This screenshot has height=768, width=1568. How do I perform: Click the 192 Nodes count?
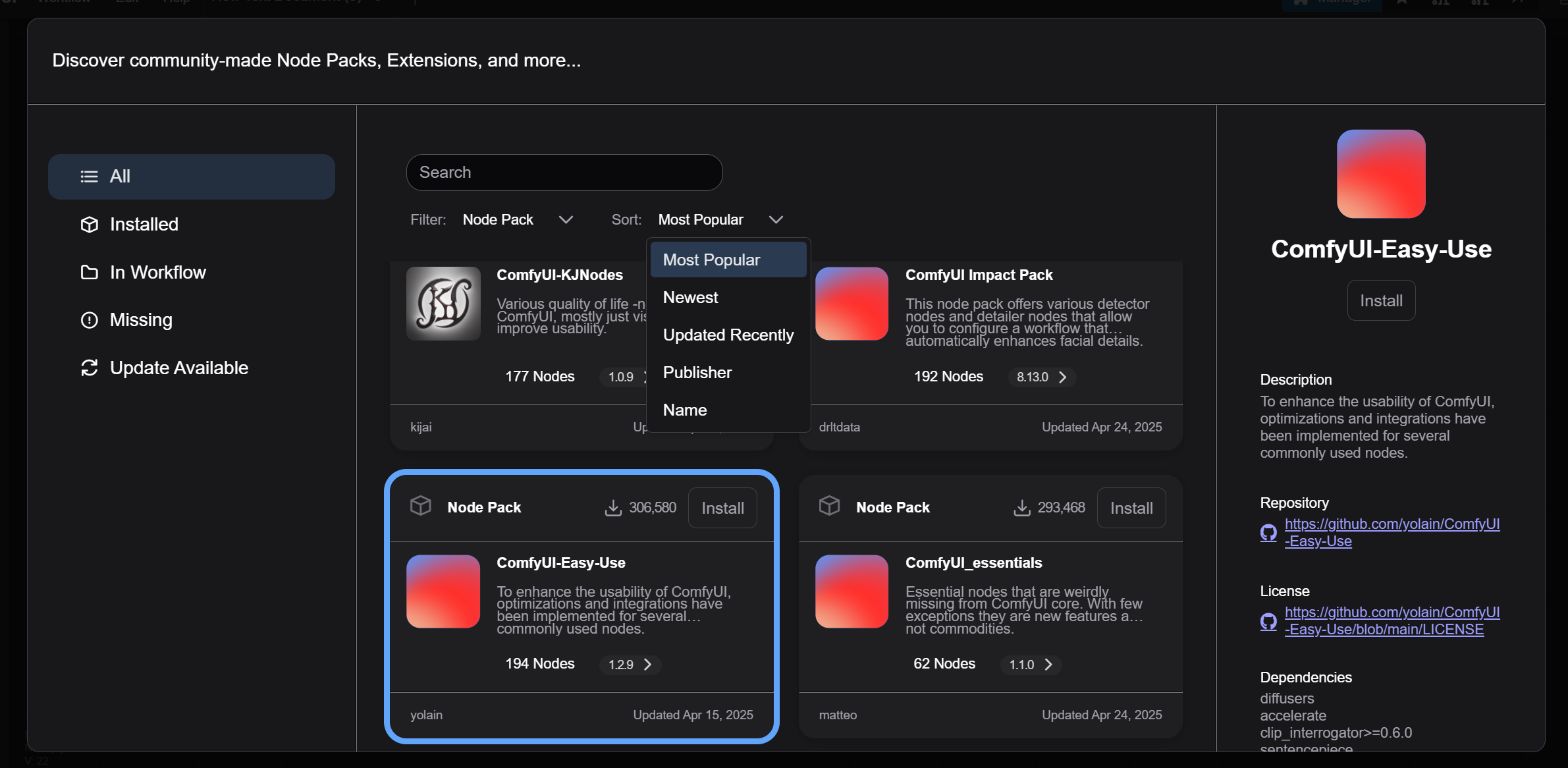coord(948,377)
